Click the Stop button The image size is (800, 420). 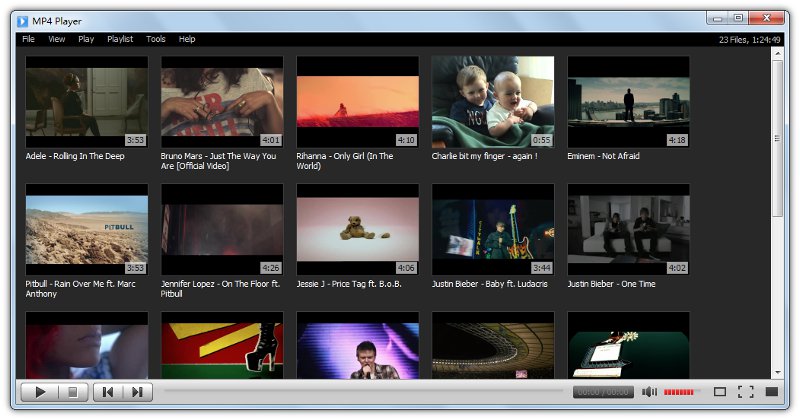(x=73, y=392)
